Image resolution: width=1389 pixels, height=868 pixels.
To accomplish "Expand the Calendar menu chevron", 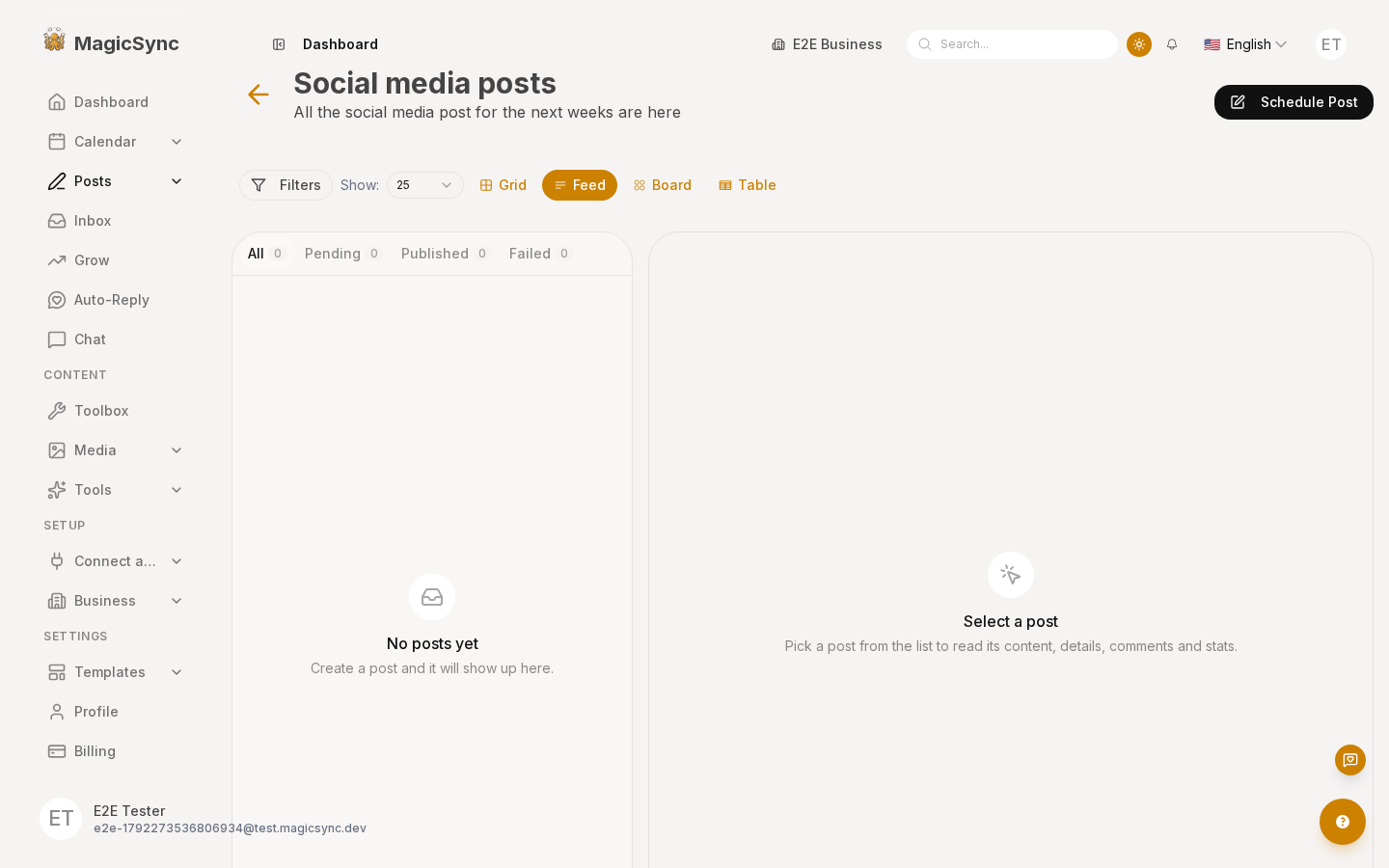I will pos(177,142).
